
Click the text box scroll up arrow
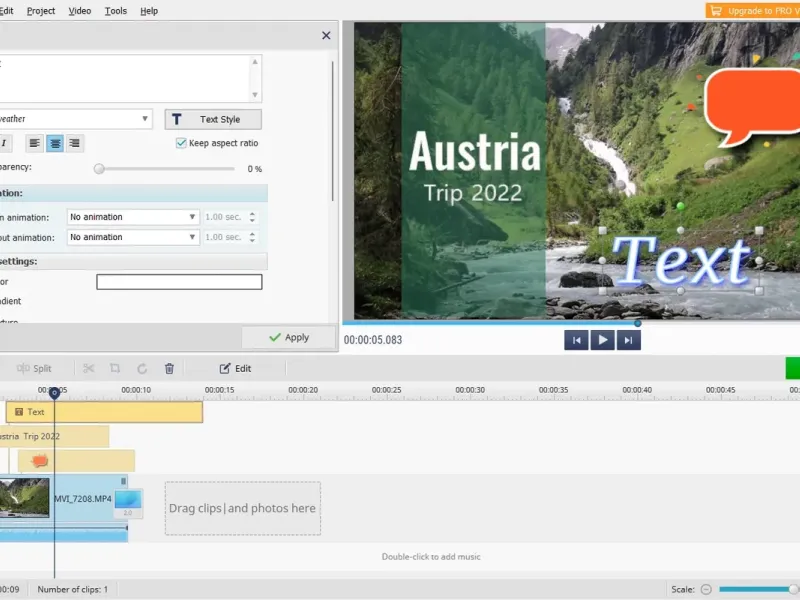255,62
